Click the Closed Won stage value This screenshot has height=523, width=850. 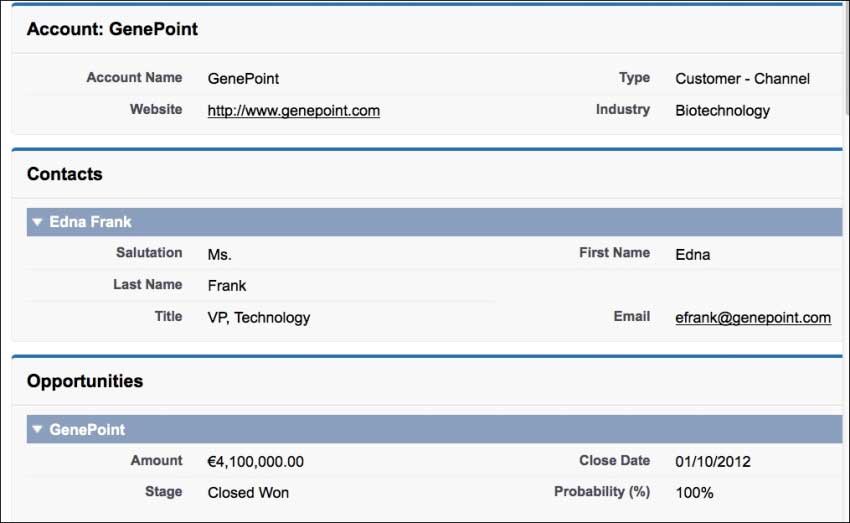[x=248, y=493]
